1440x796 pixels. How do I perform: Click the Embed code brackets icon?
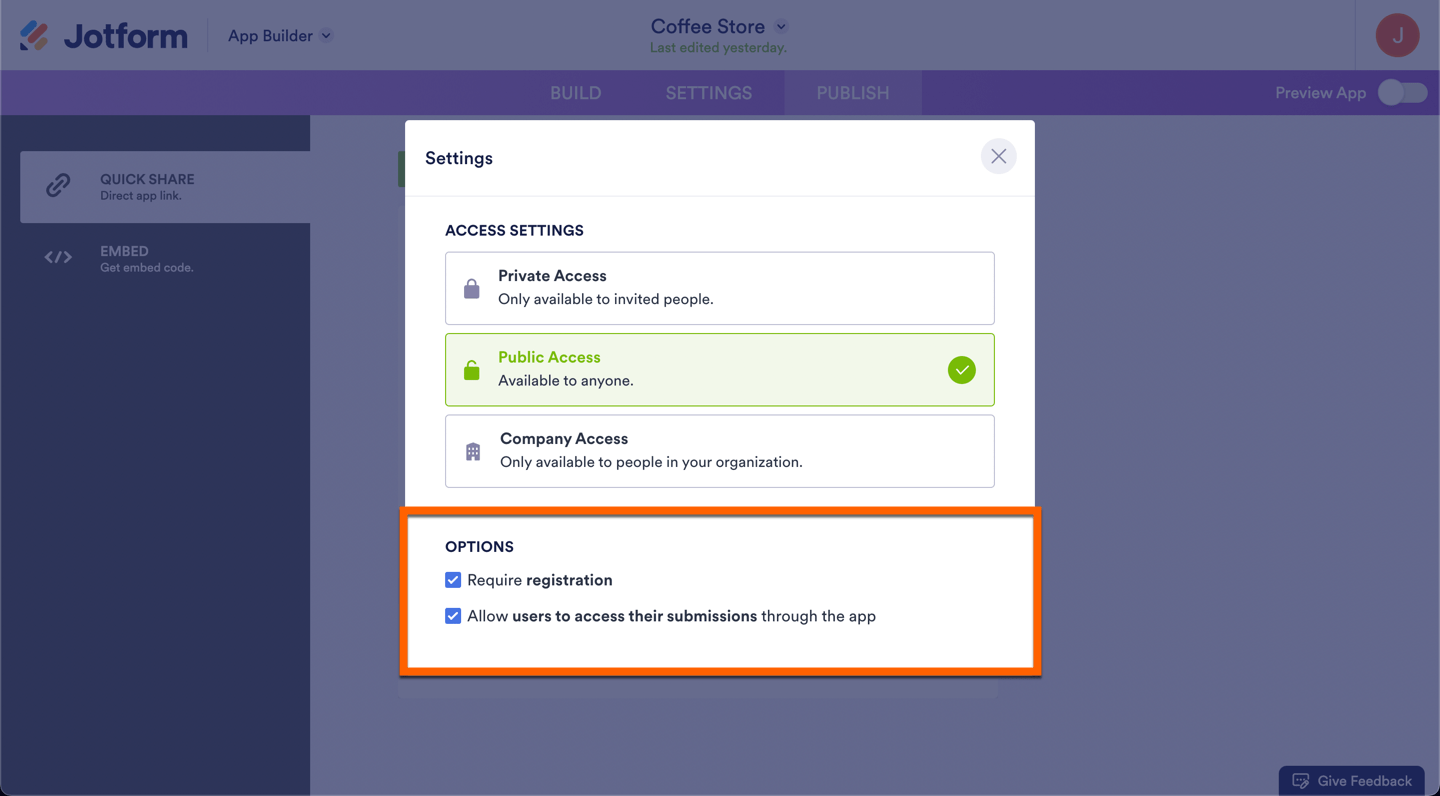[58, 258]
